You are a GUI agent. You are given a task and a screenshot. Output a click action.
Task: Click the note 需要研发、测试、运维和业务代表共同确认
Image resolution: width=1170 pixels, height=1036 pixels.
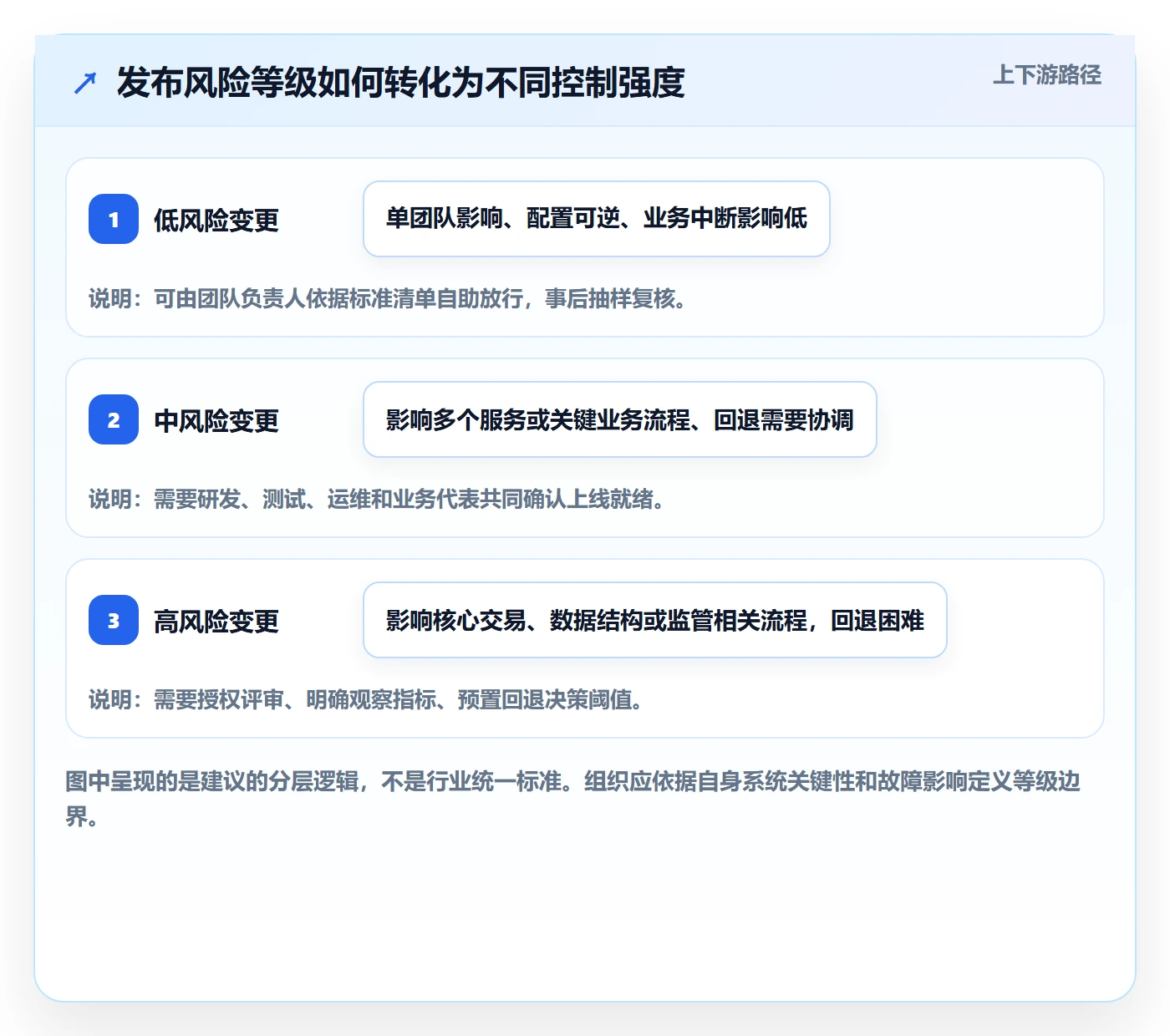click(376, 499)
